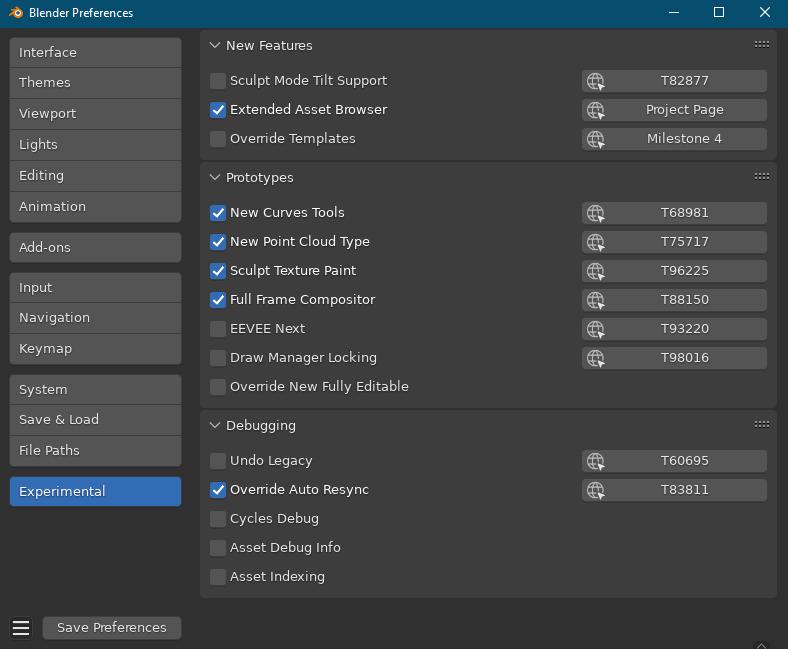Open the hamburger preferences menu
This screenshot has width=788, height=649.
21,628
